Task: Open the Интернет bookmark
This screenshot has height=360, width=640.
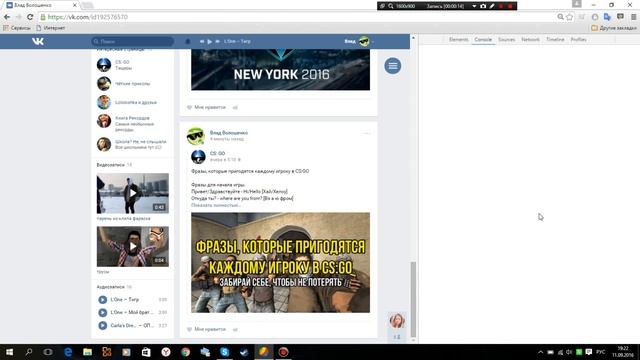Action: click(51, 28)
